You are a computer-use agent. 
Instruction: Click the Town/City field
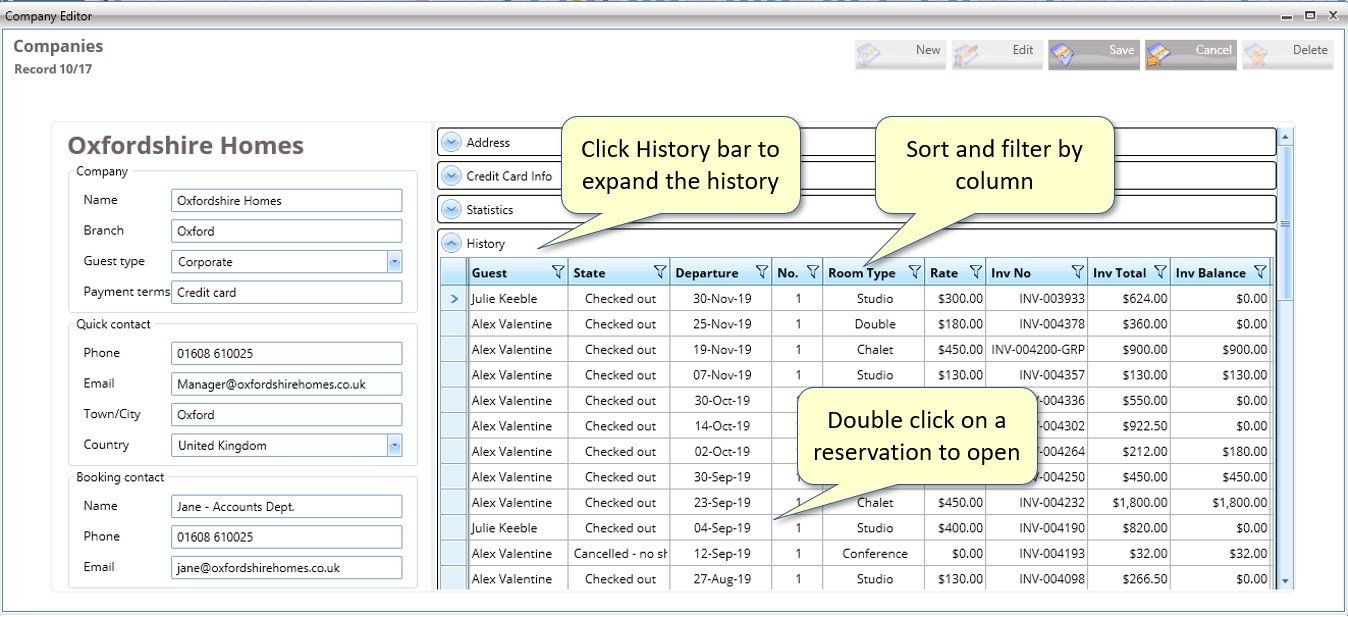click(x=287, y=415)
